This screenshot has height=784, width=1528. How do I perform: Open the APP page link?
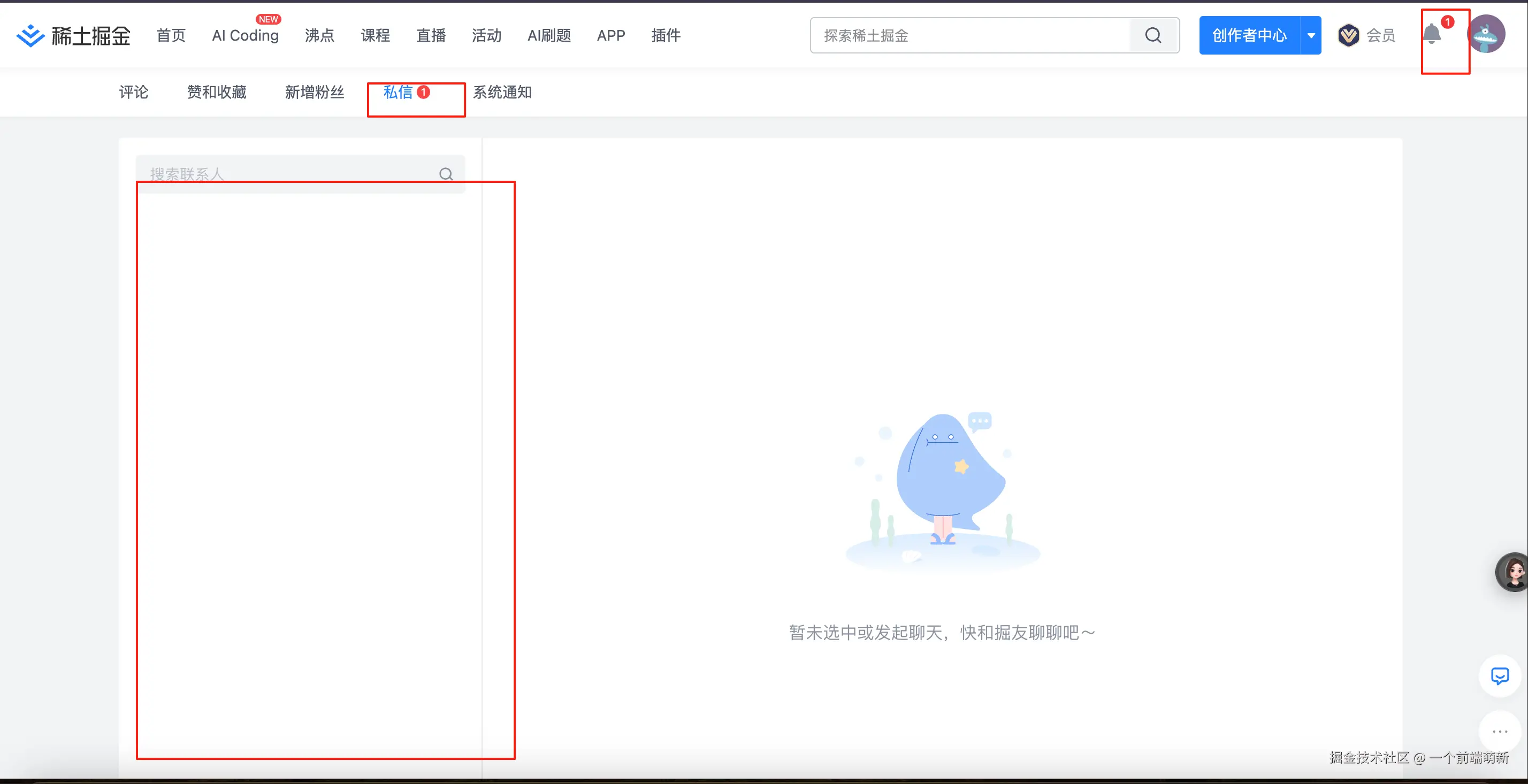(611, 36)
